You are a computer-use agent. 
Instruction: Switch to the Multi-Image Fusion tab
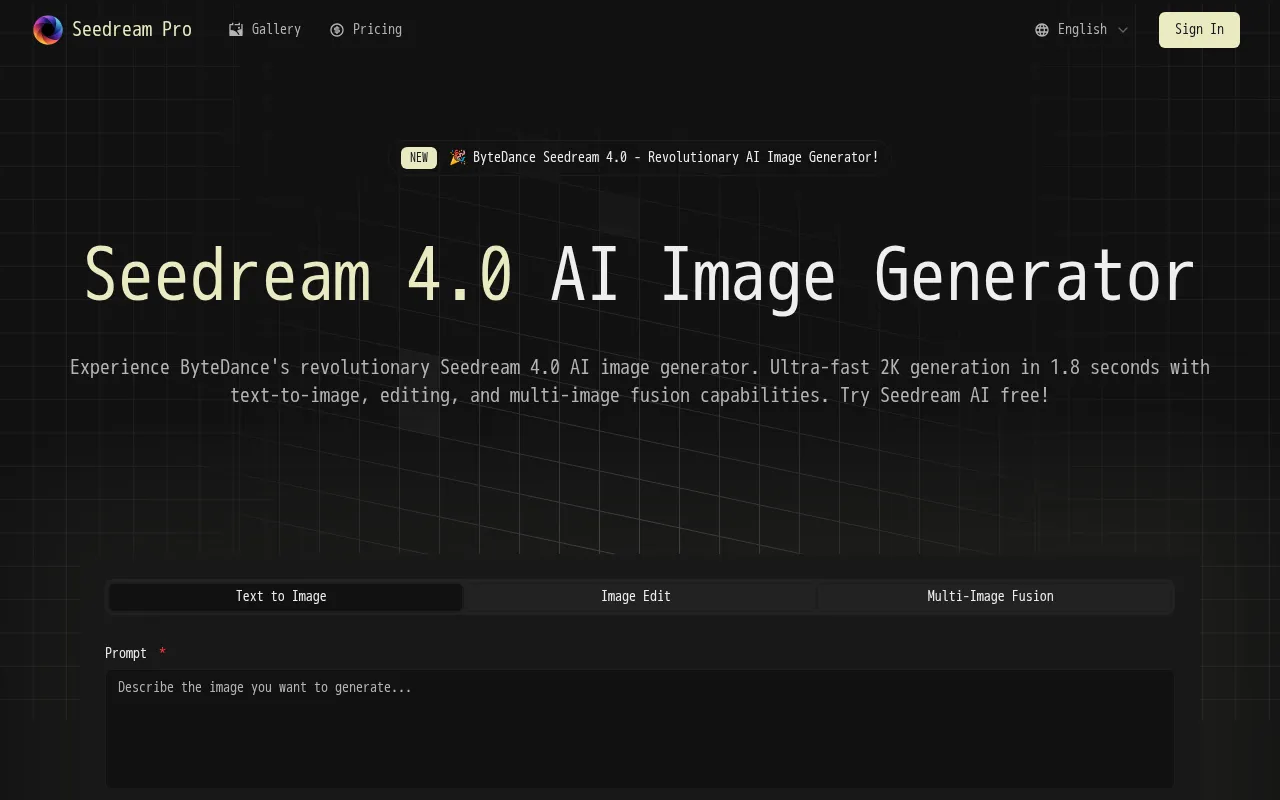coord(990,597)
